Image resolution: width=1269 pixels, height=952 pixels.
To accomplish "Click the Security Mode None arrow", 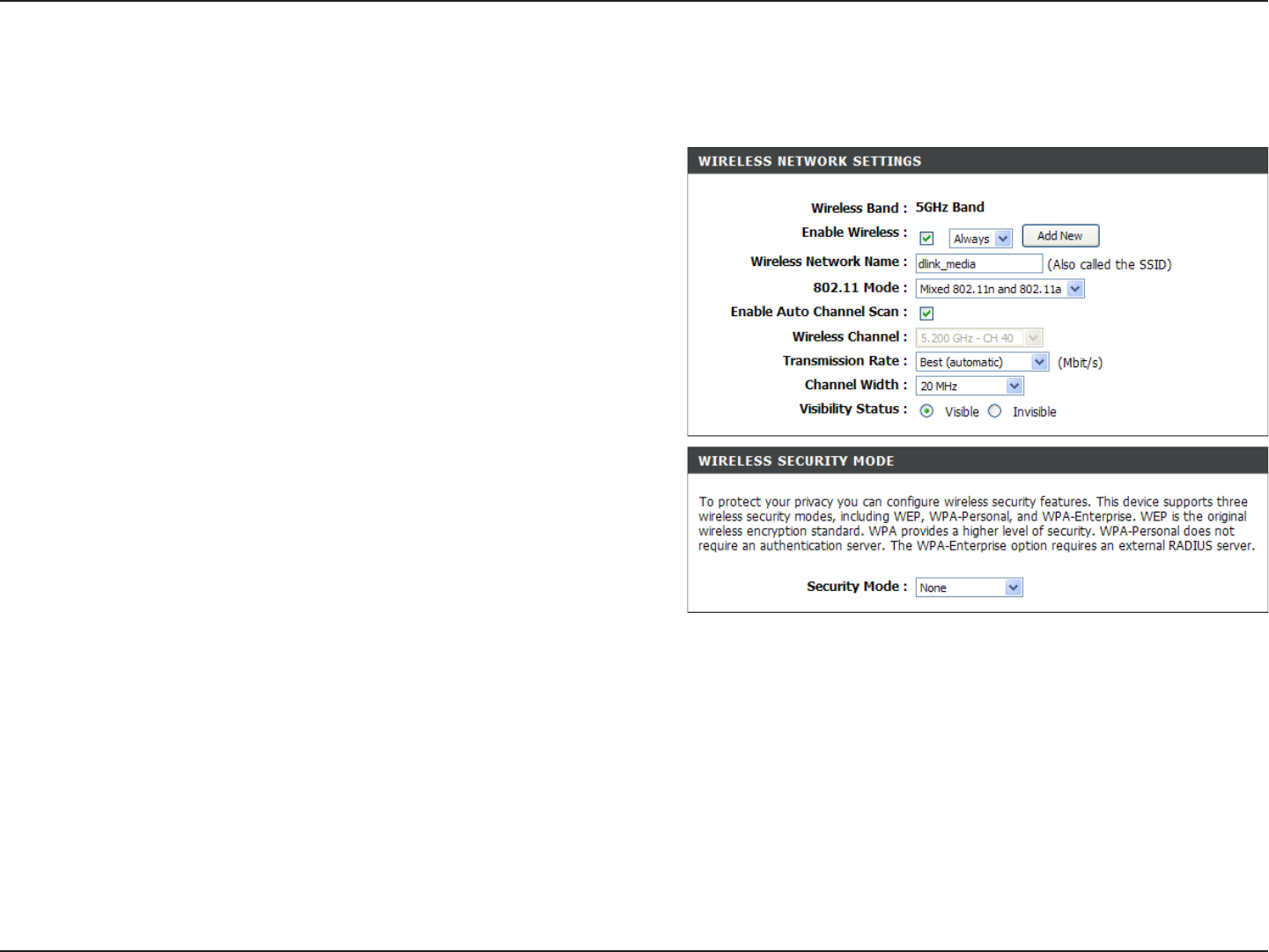I will [1014, 587].
